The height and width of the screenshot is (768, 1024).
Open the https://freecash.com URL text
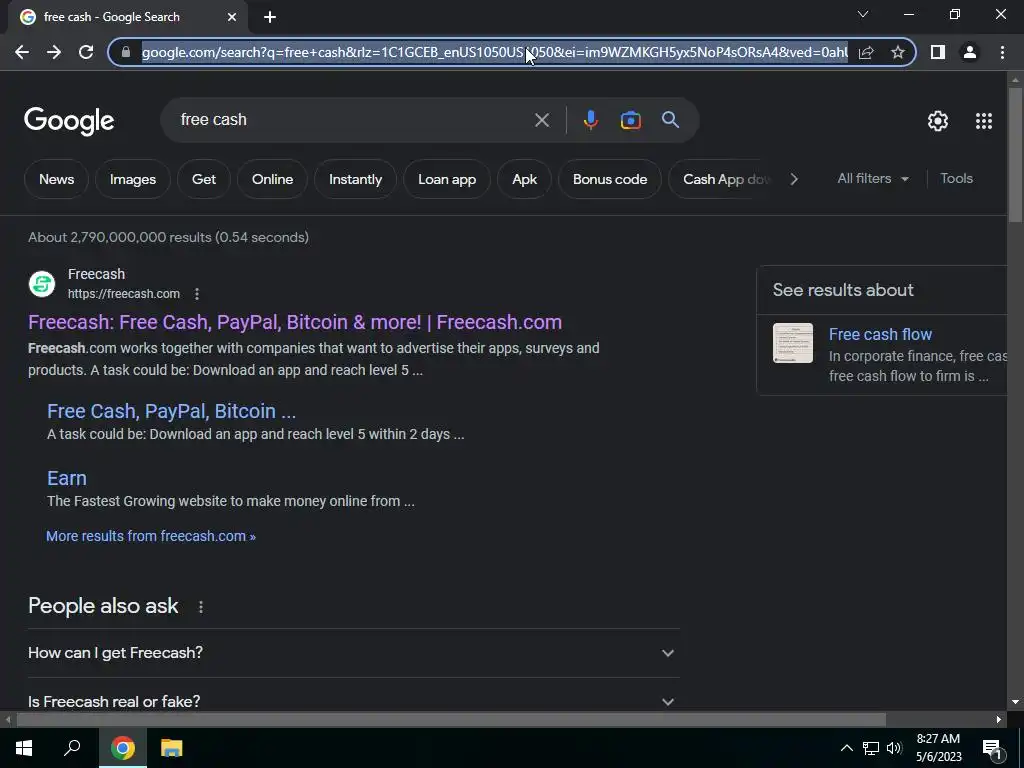click(x=123, y=294)
